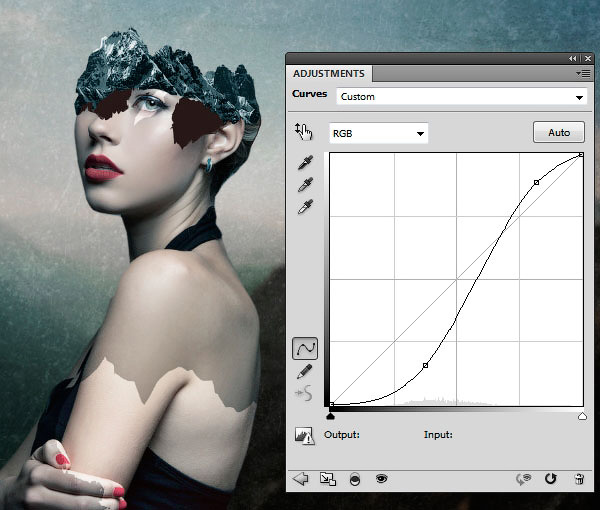Select the on-image targeted adjustment hand tool
This screenshot has width=600, height=510.
(303, 132)
